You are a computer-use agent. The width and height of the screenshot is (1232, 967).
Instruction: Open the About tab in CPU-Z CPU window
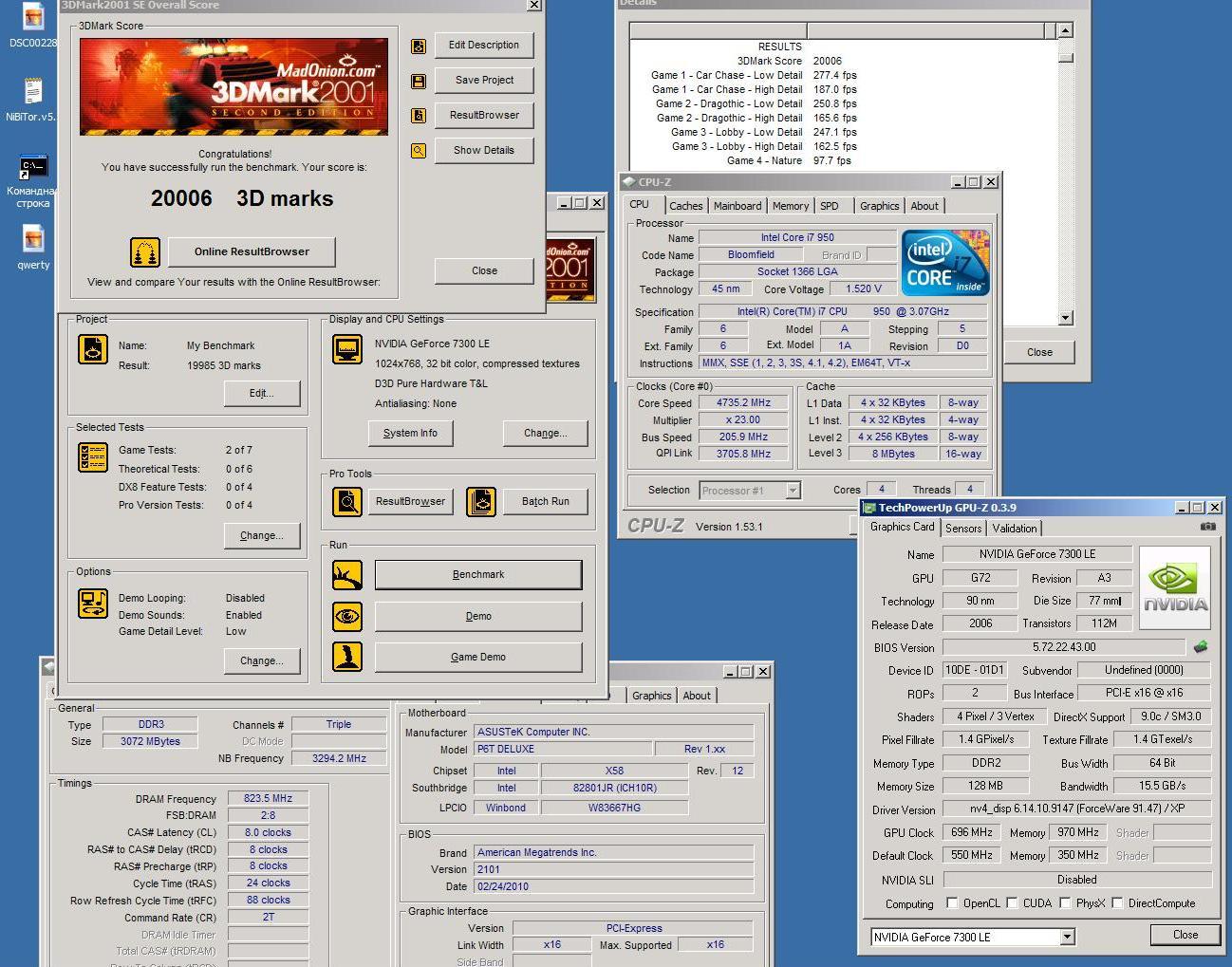[x=924, y=206]
